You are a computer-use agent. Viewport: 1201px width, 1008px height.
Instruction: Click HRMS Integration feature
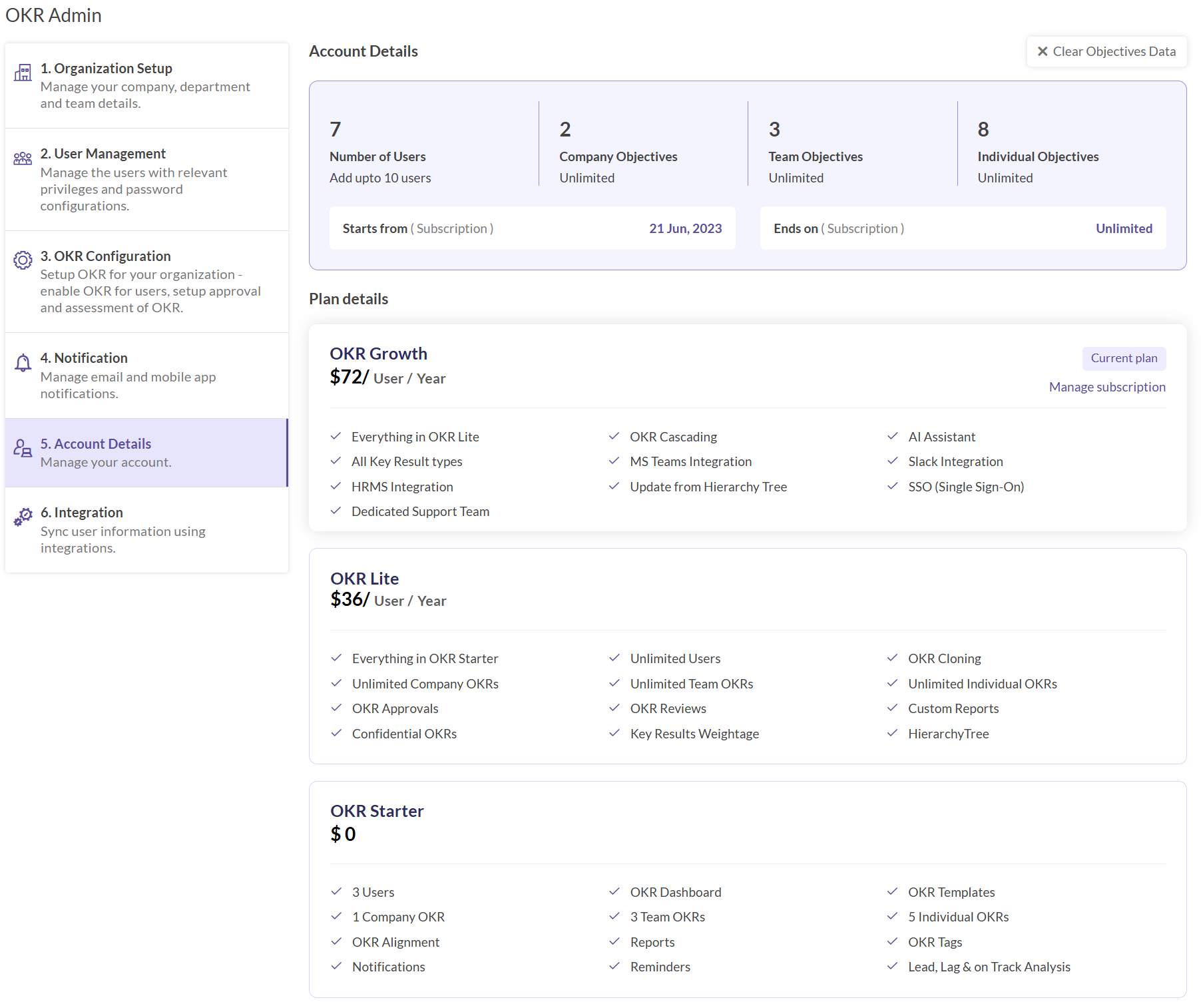(x=402, y=487)
